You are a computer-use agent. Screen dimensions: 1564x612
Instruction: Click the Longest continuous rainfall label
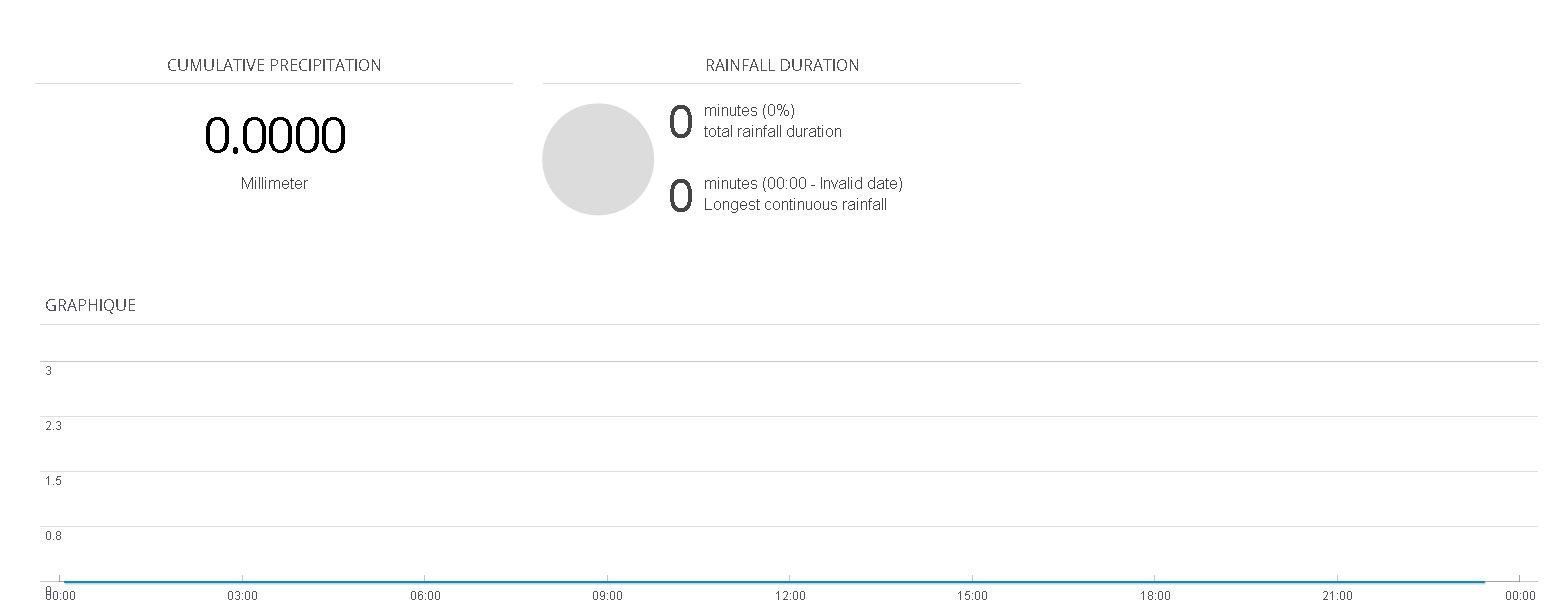[795, 205]
